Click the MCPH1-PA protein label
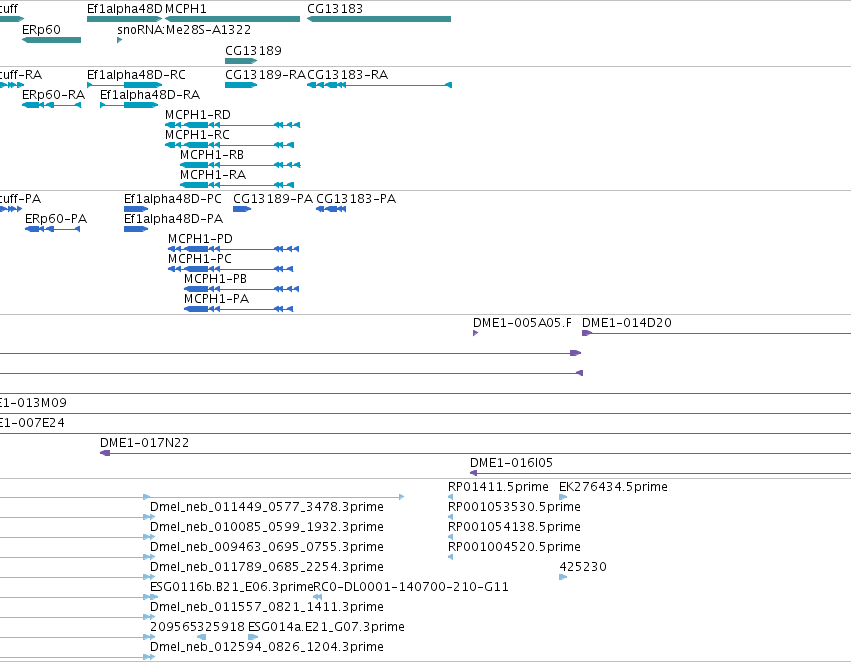The height and width of the screenshot is (662, 851). pyautogui.click(x=217, y=299)
